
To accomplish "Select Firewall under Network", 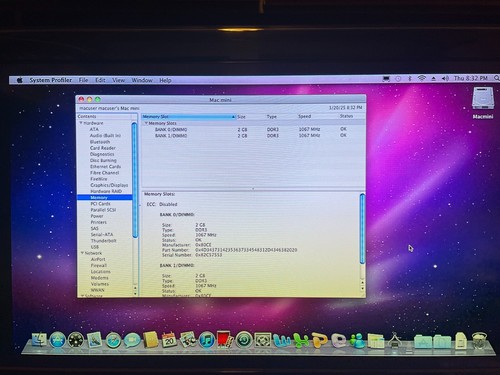I will click(x=99, y=265).
